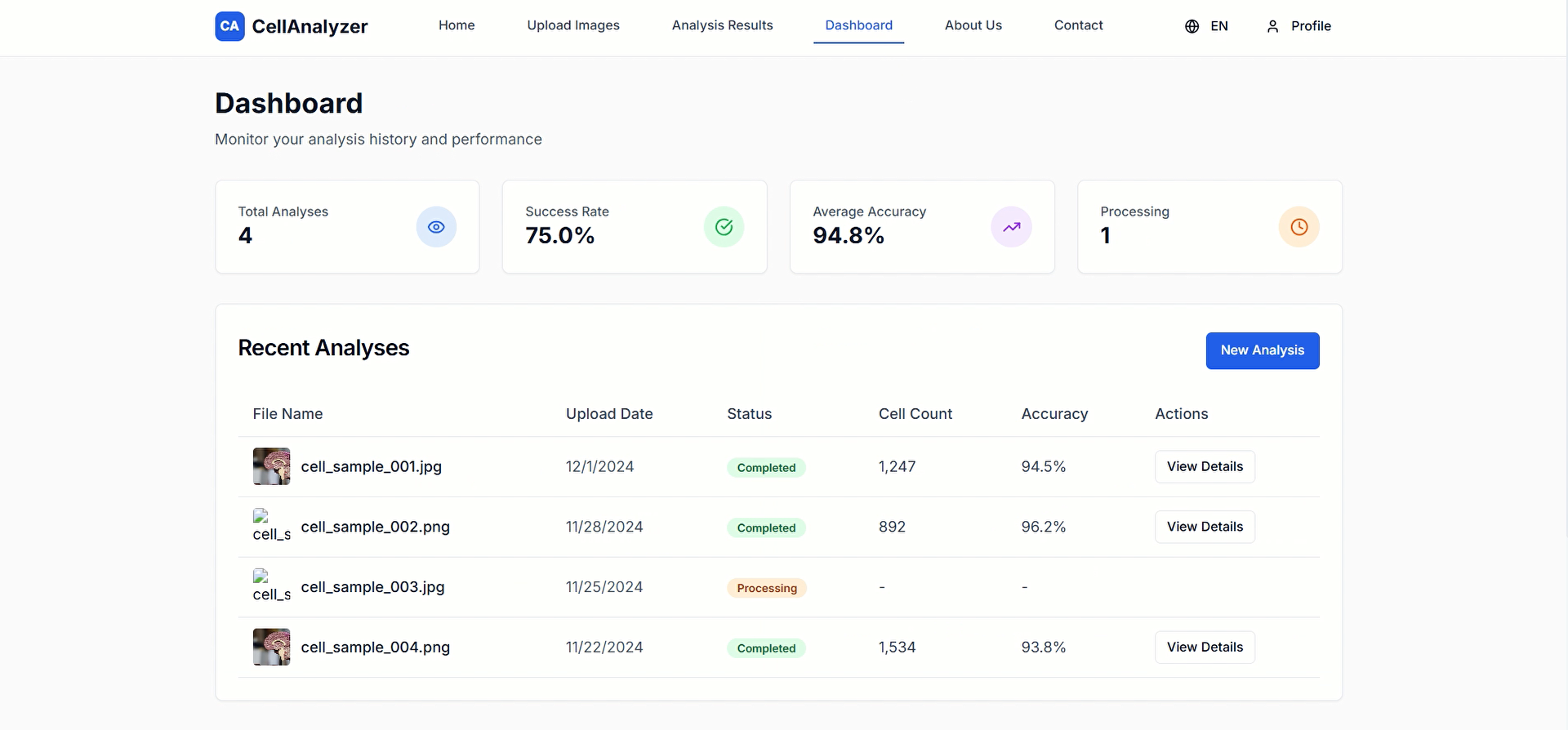Screen dimensions: 1568x730
Task: Click the Cell Count column header
Action: [915, 414]
